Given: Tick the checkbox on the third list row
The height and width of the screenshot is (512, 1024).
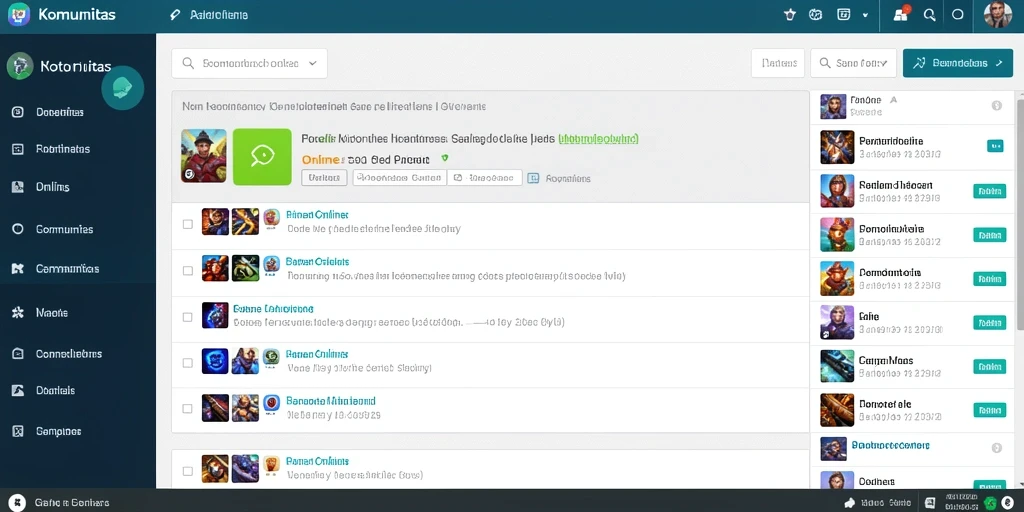Looking at the screenshot, I should [187, 317].
